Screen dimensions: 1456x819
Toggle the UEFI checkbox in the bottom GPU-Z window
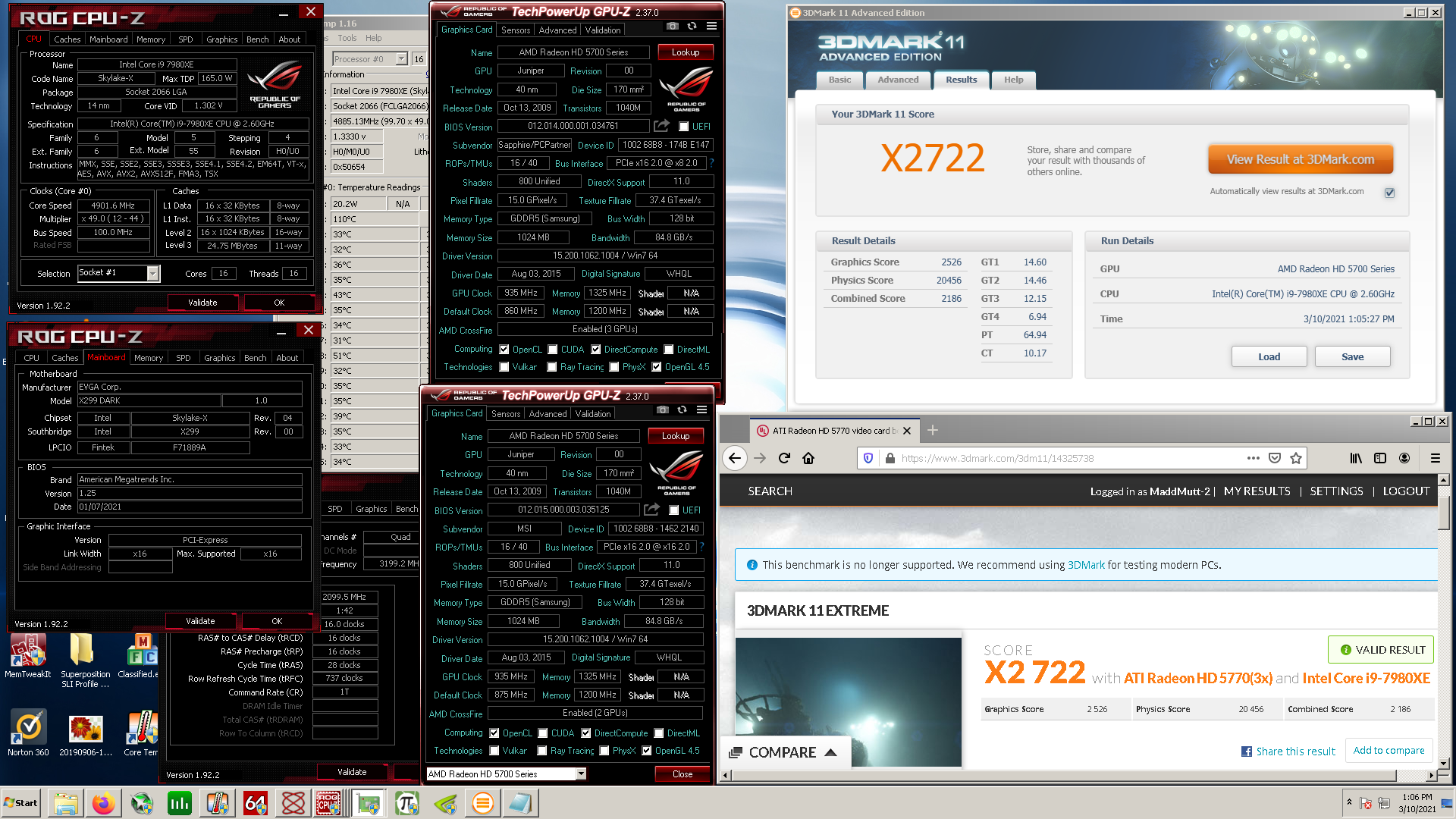(674, 510)
